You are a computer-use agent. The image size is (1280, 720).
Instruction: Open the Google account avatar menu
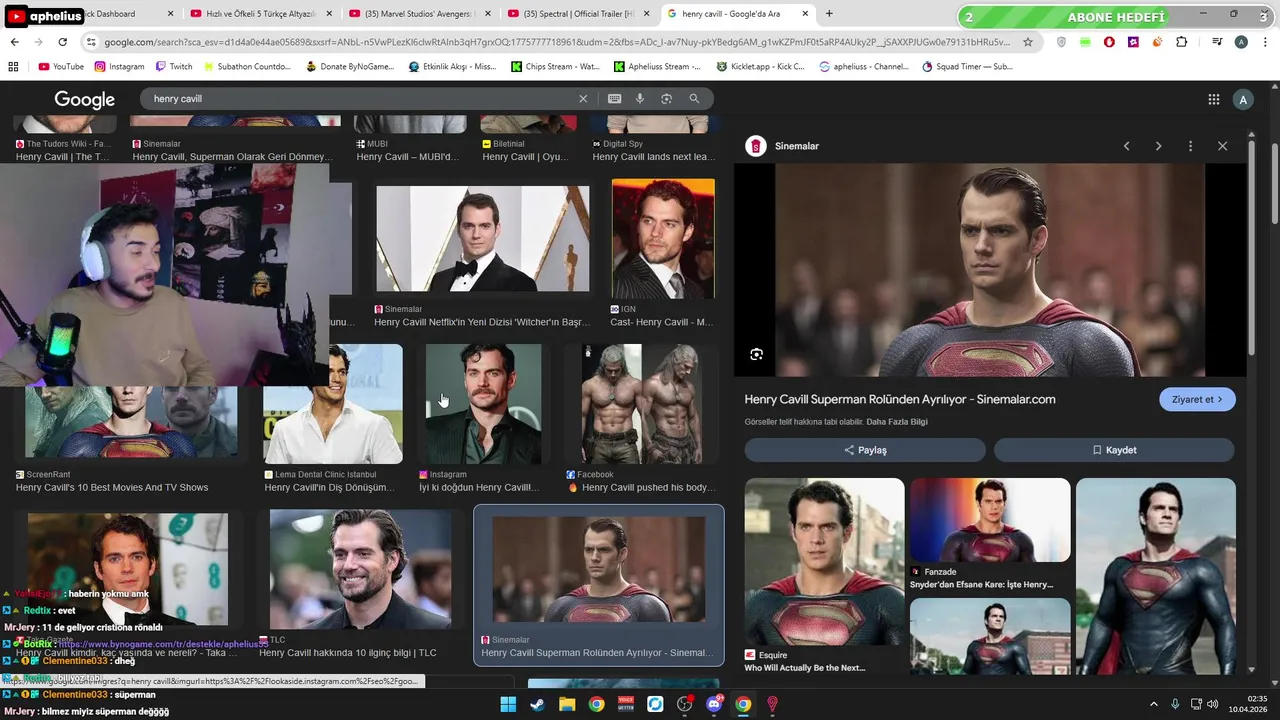[x=1243, y=99]
